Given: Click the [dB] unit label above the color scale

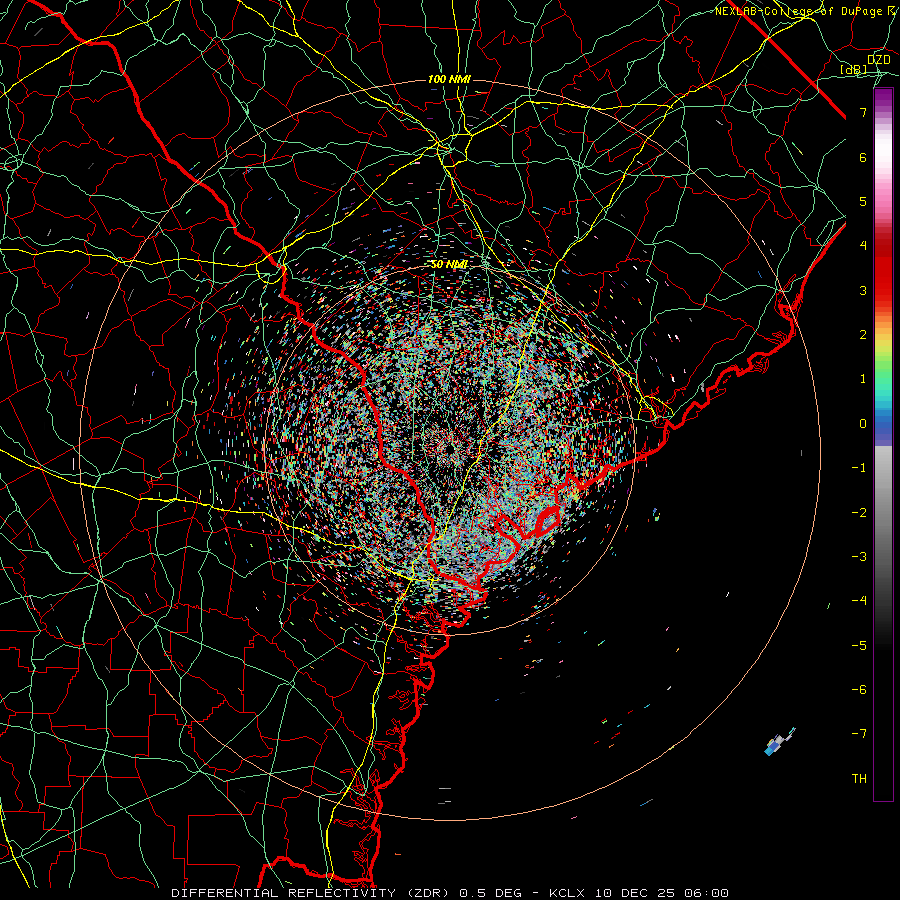Looking at the screenshot, I should (x=854, y=69).
